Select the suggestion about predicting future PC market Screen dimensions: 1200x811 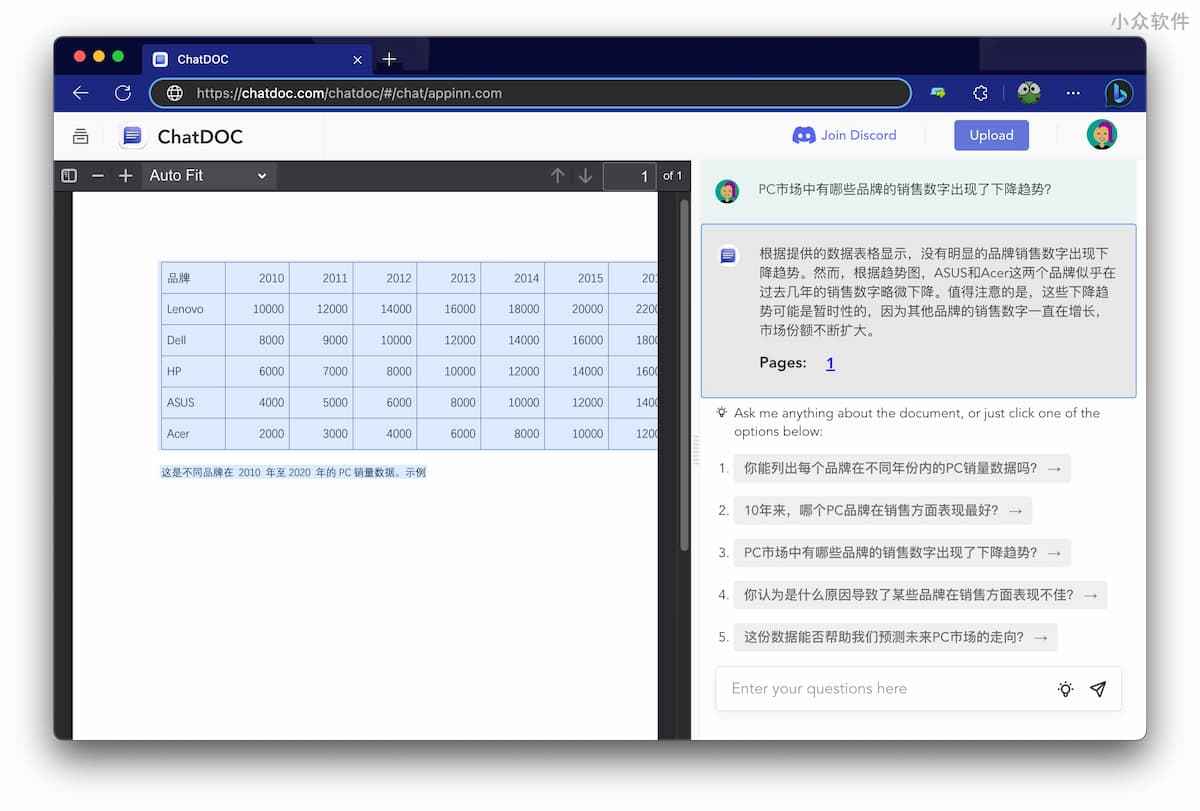tap(895, 637)
